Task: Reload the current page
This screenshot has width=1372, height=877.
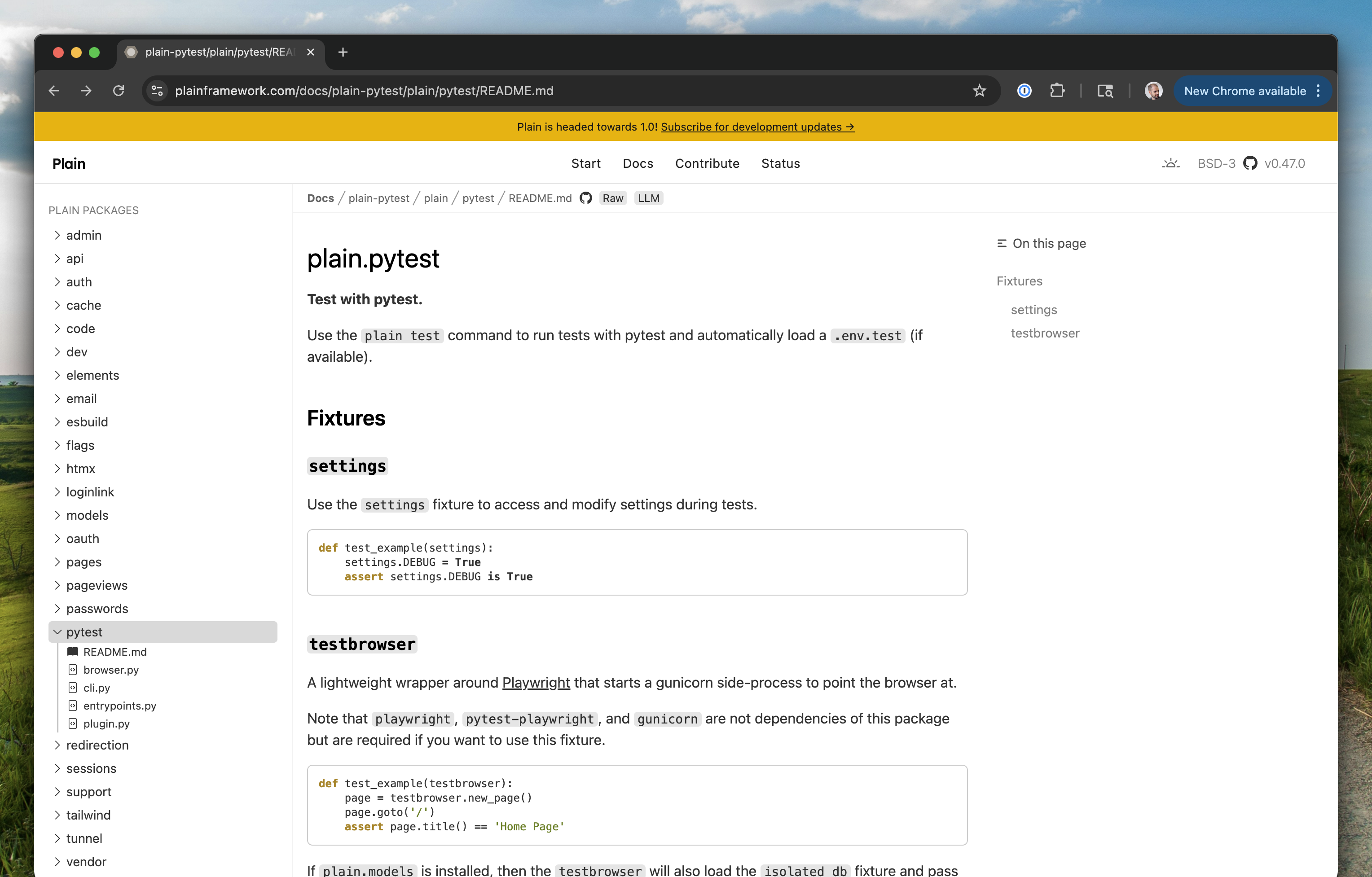Action: click(x=119, y=91)
